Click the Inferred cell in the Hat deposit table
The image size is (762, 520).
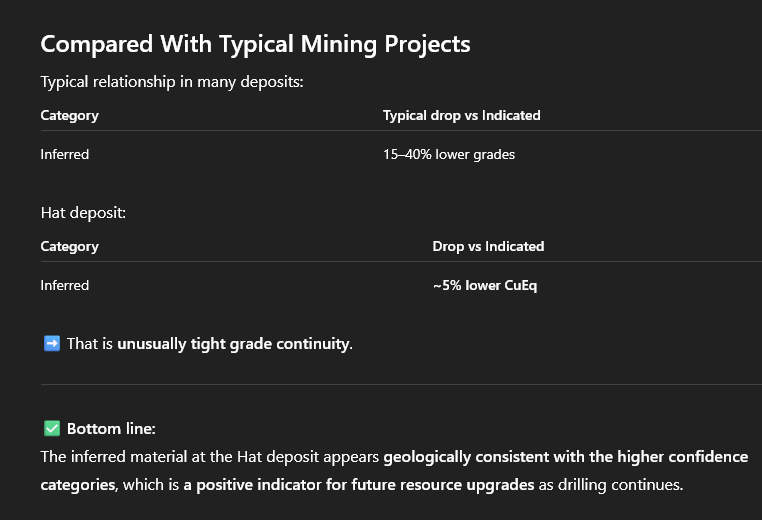(65, 285)
